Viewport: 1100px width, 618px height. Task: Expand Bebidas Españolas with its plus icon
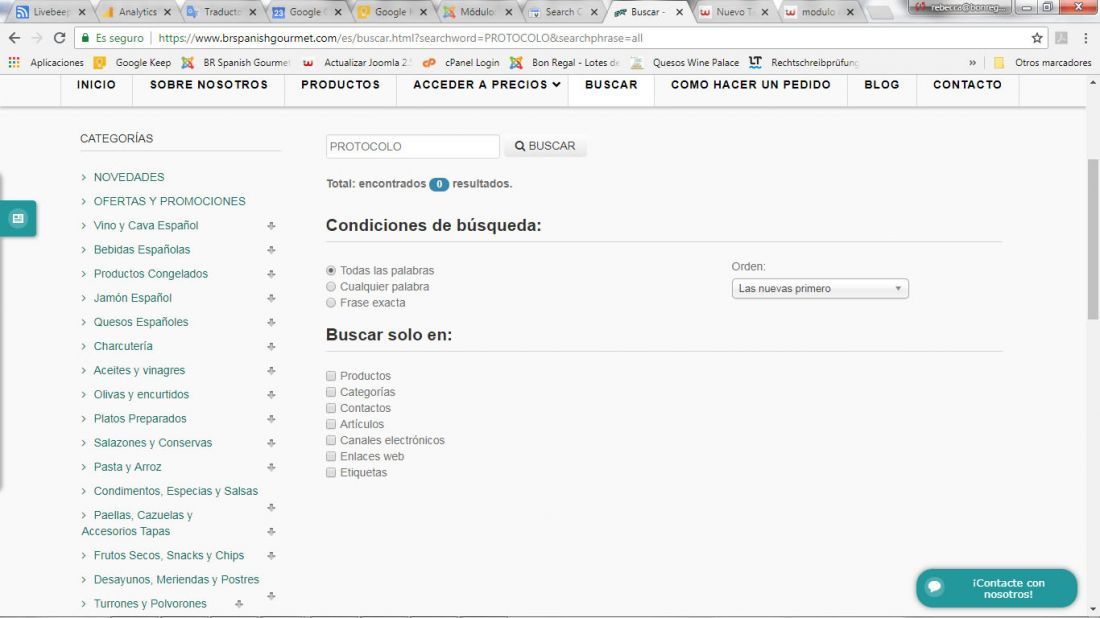pos(271,250)
